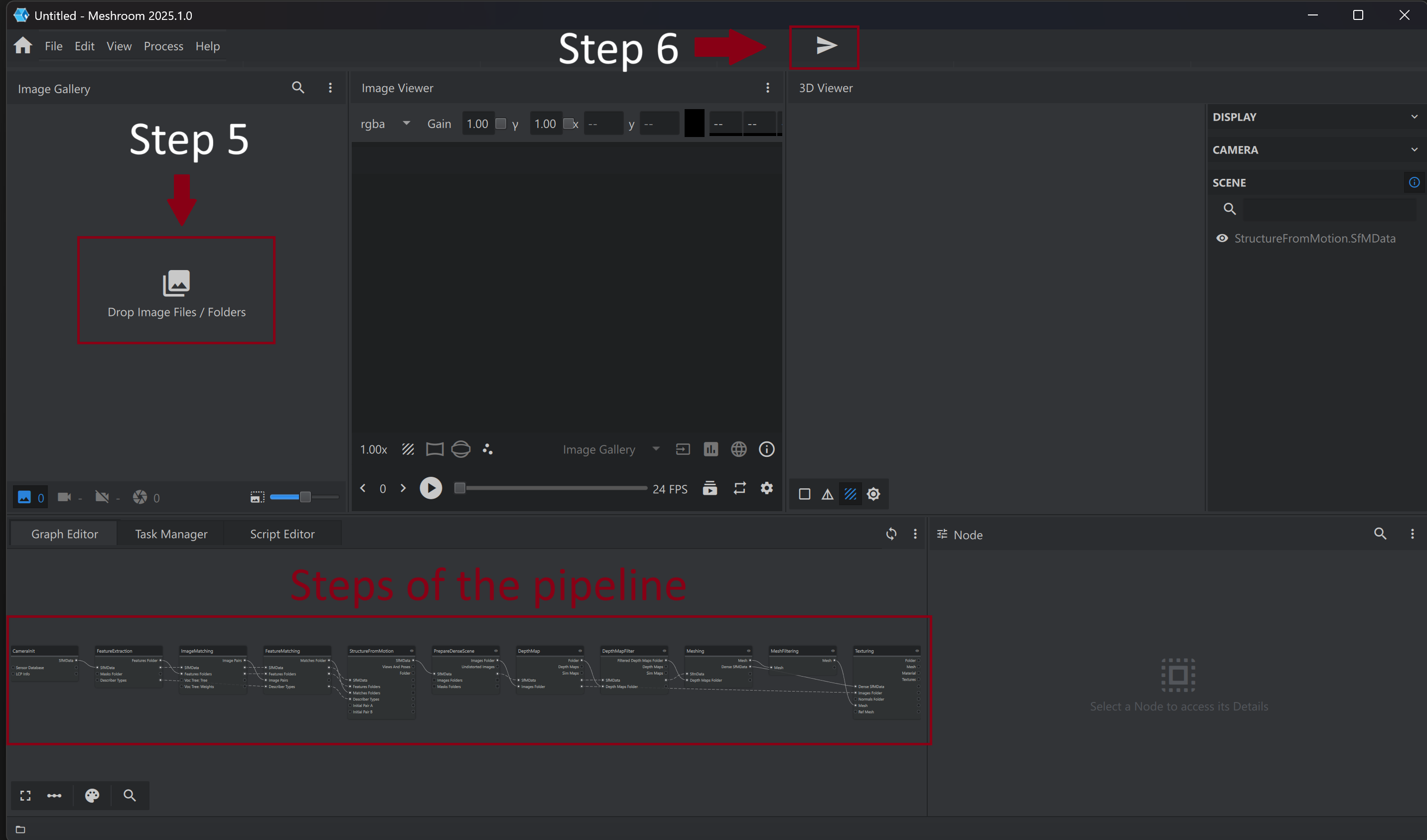Go to the previous frame
Viewport: 1427px width, 840px height.
[x=363, y=488]
